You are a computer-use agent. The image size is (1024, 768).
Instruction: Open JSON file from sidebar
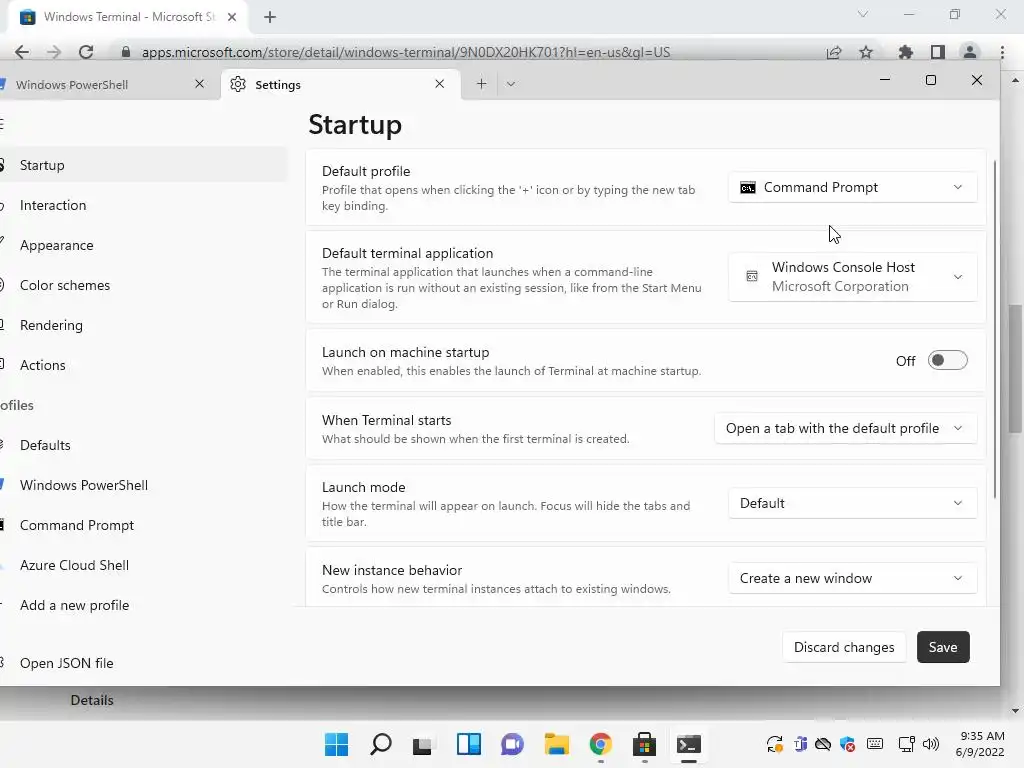click(x=142, y=663)
